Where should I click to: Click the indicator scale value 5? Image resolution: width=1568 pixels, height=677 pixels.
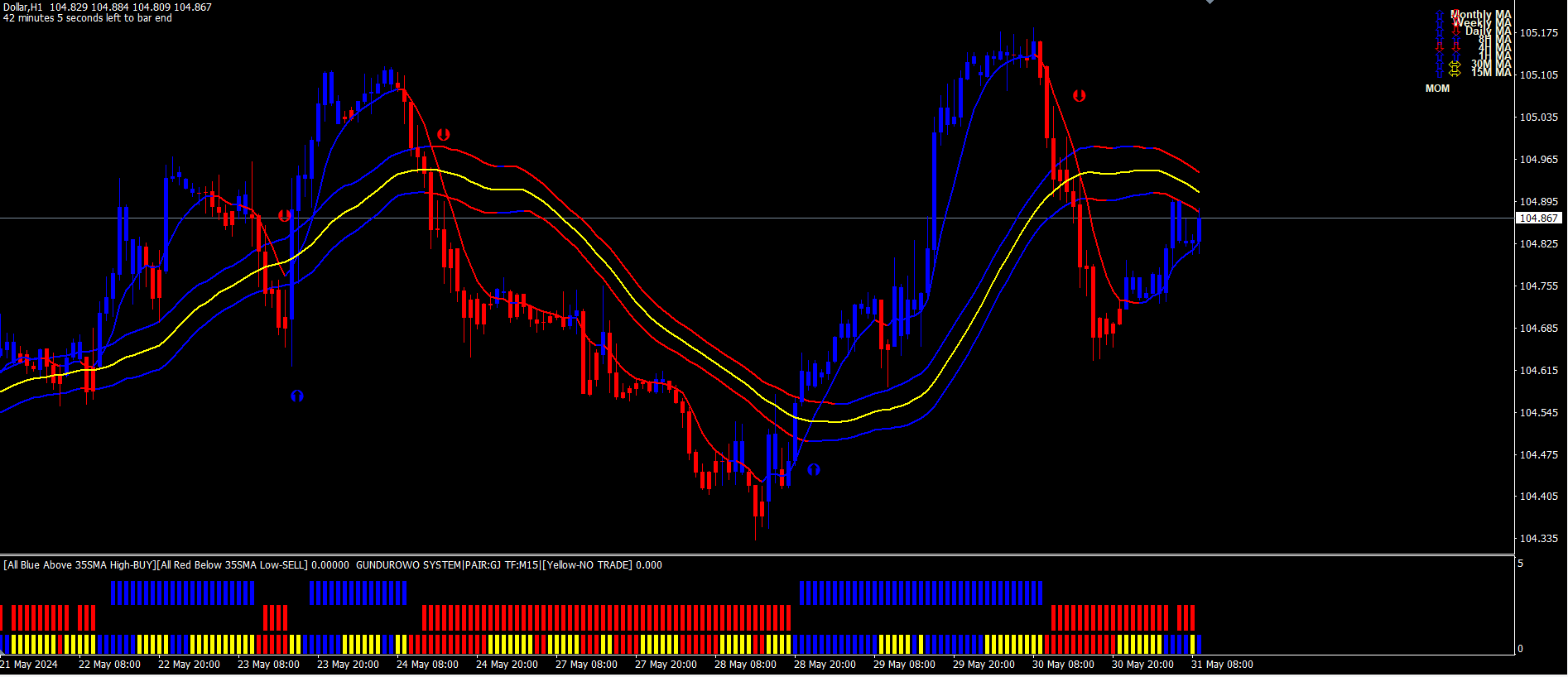pyautogui.click(x=1520, y=564)
